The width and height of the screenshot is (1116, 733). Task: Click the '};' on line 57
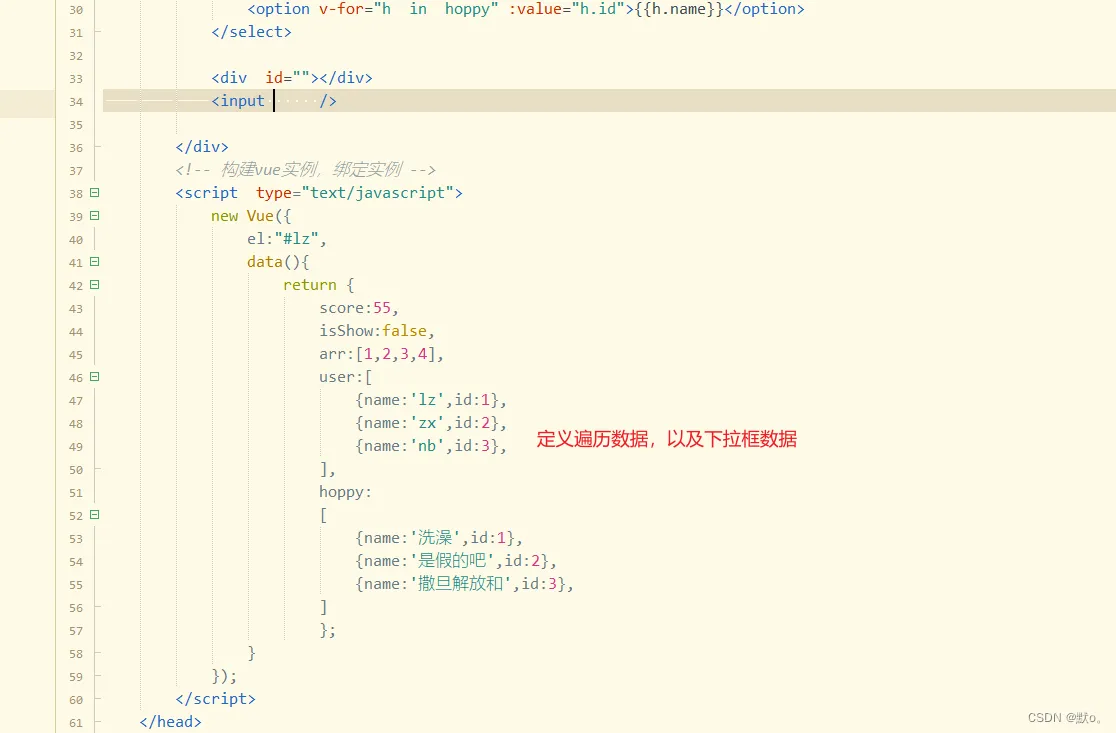pyautogui.click(x=327, y=630)
